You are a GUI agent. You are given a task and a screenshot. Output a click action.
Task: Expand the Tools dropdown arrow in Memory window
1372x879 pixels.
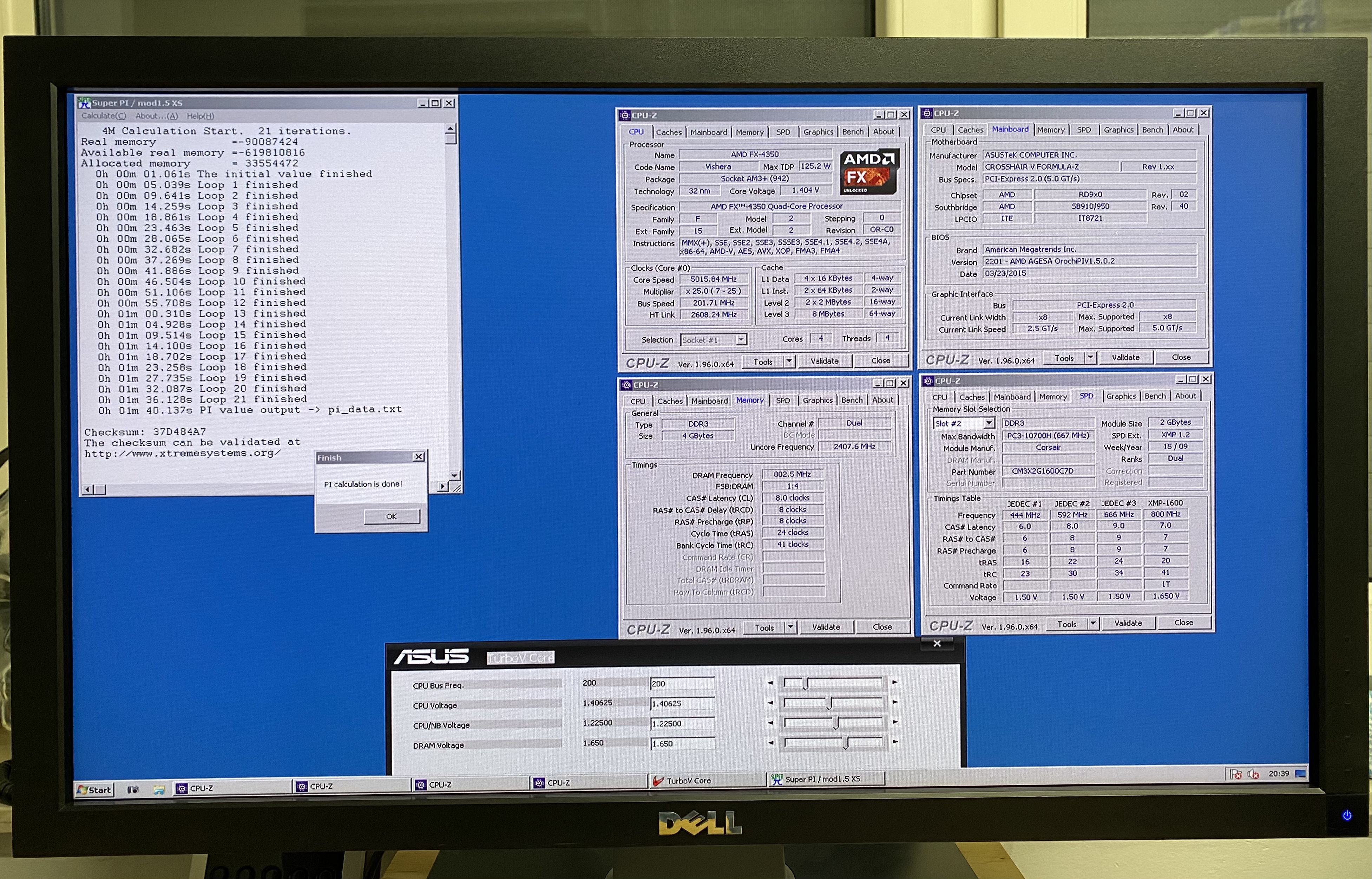pyautogui.click(x=791, y=627)
